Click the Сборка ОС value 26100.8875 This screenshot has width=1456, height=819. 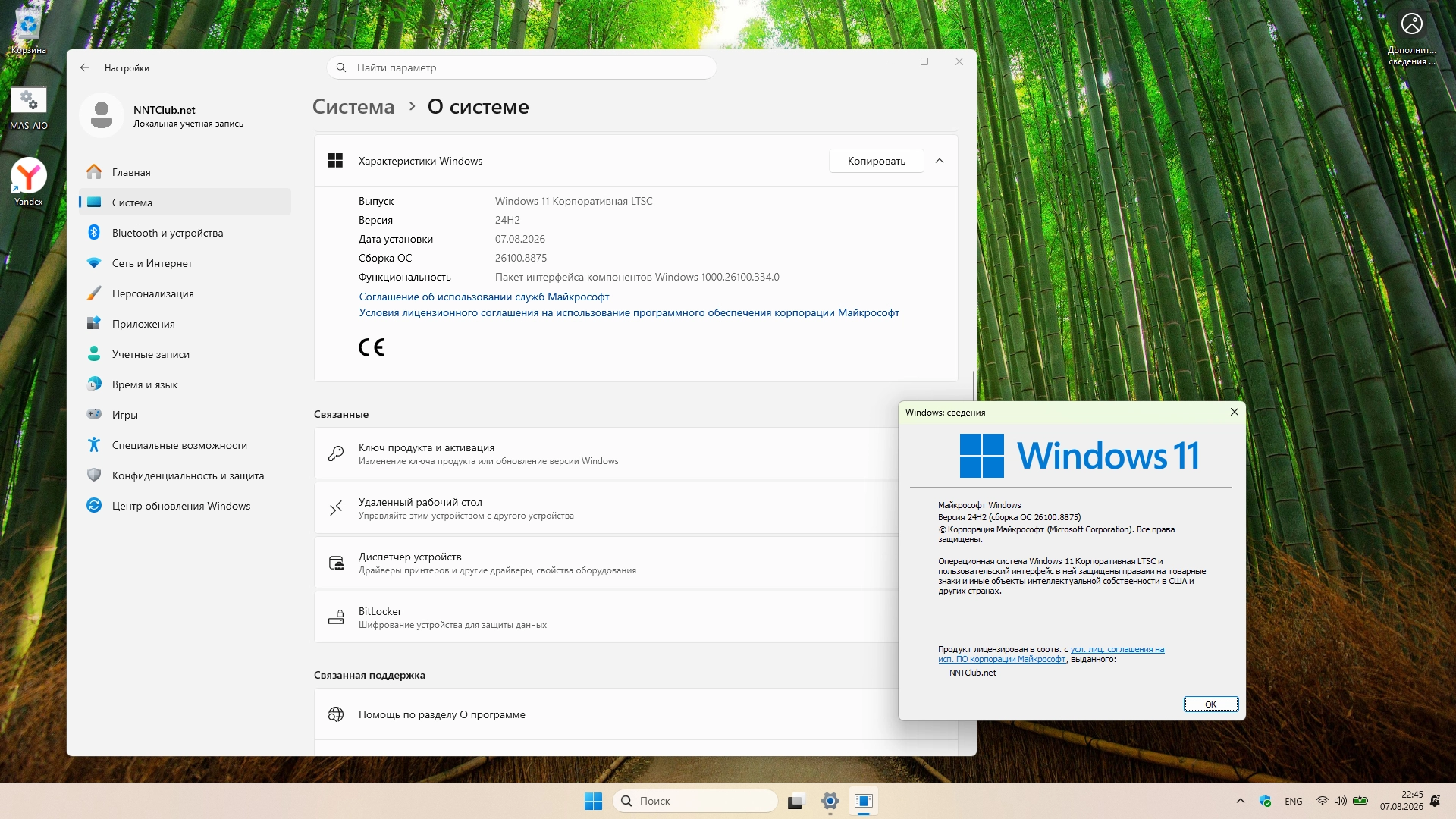tap(521, 258)
